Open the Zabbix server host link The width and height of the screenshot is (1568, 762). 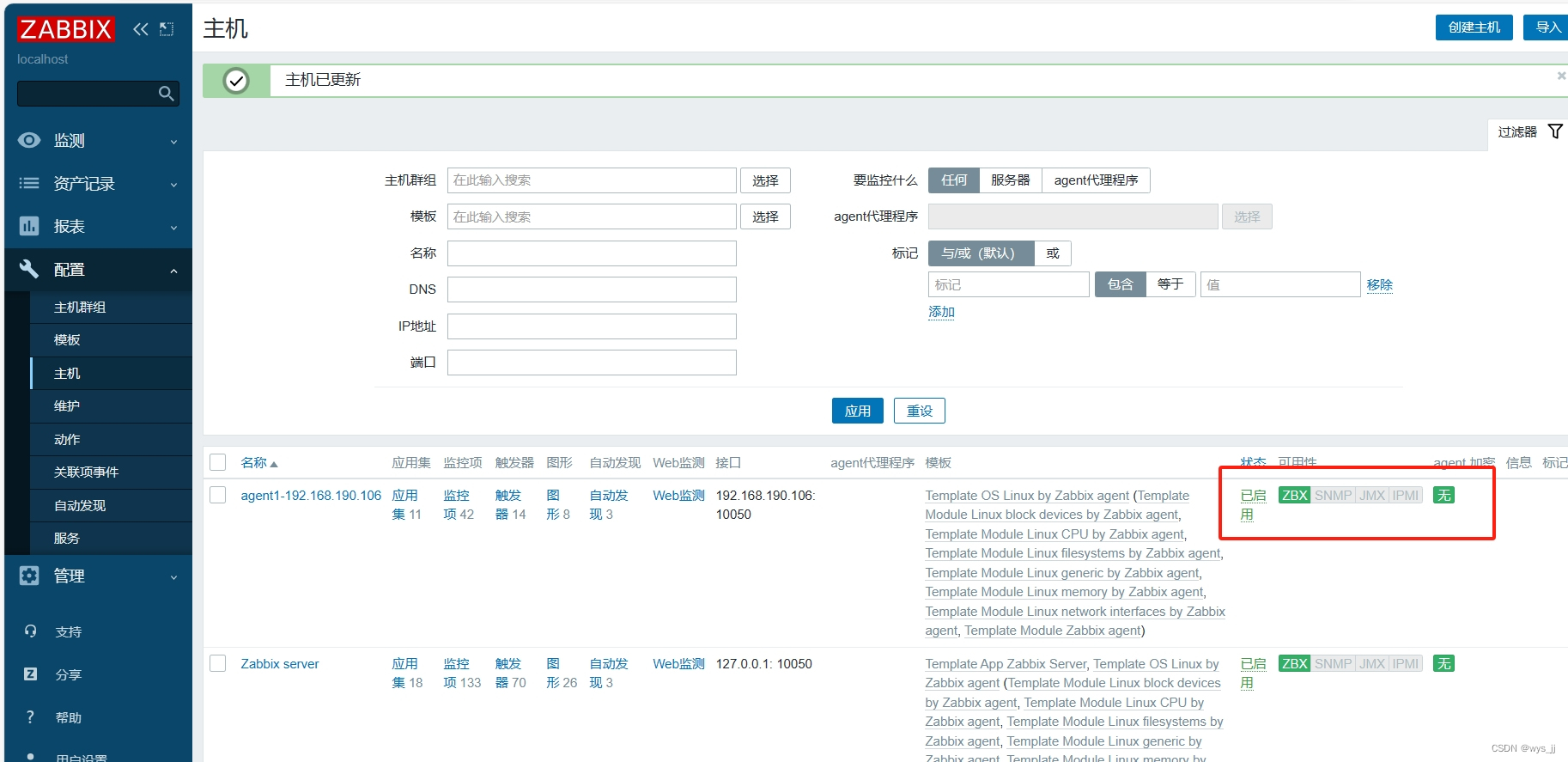pyautogui.click(x=279, y=664)
